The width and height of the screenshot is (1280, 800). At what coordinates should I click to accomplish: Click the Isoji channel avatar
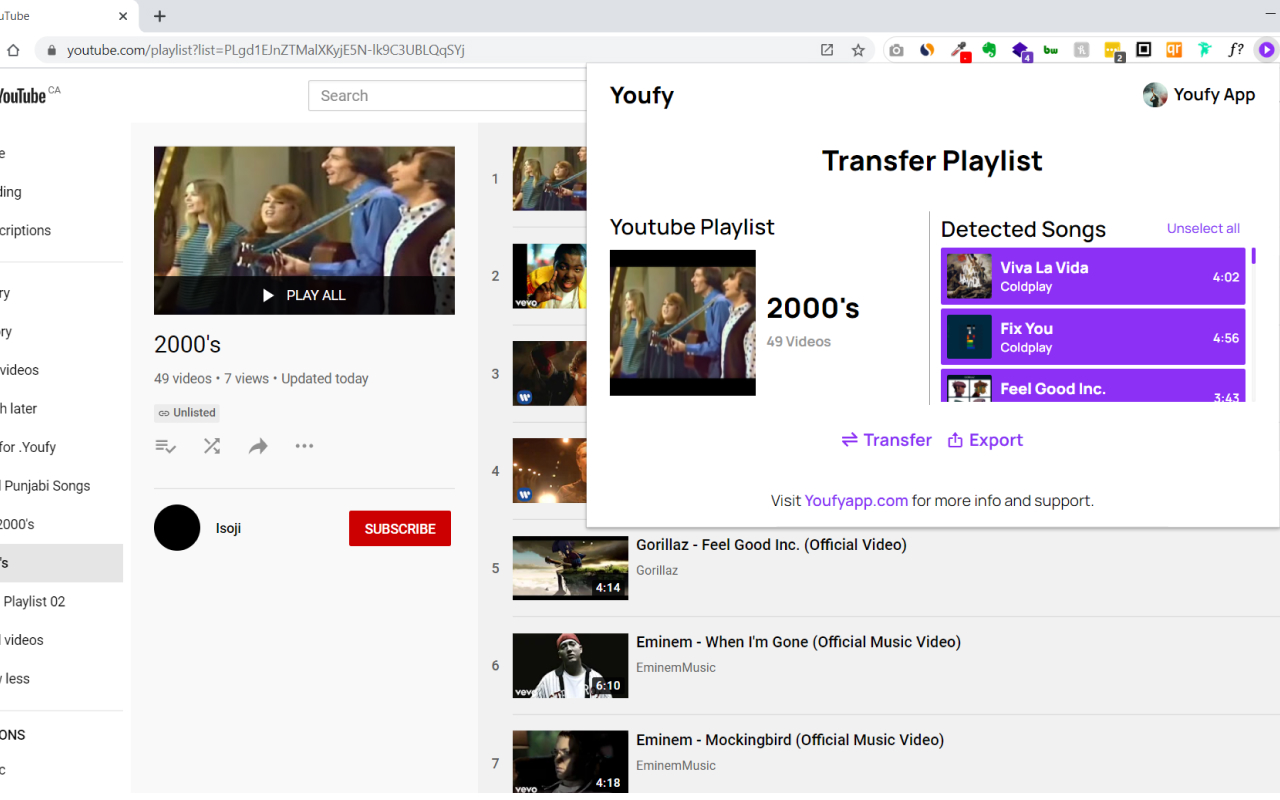pos(177,527)
